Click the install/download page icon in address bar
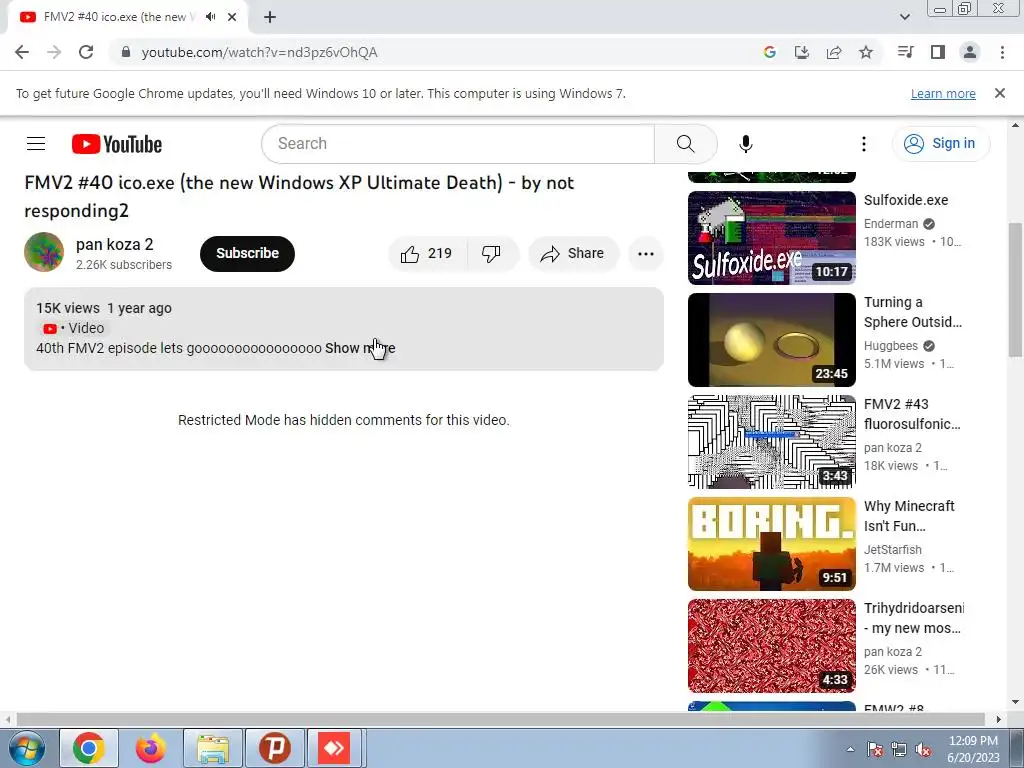The width and height of the screenshot is (1024, 768). 801,52
